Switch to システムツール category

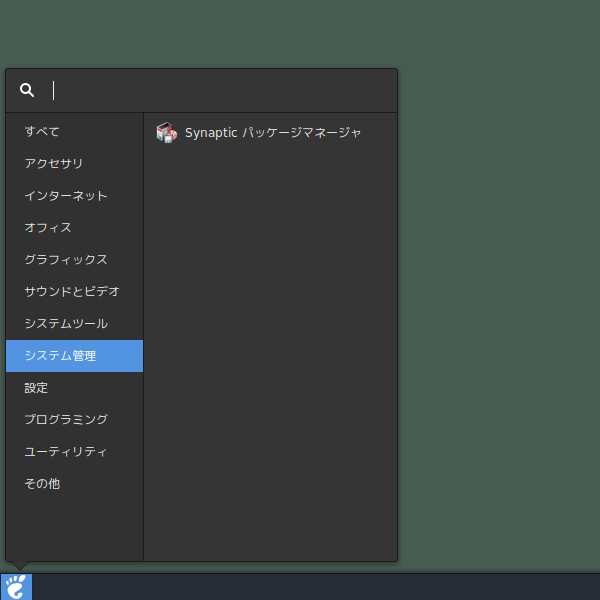[x=75, y=324]
